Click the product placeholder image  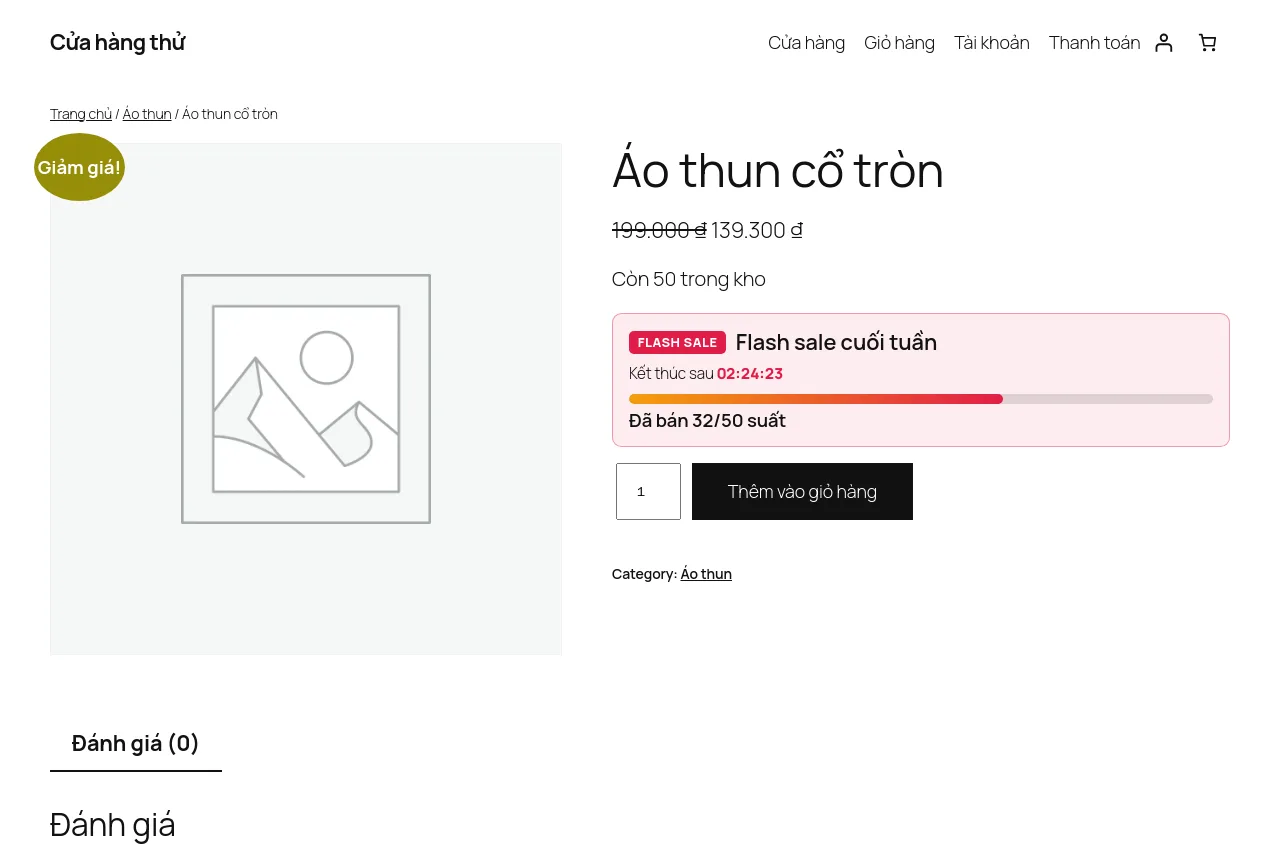coord(306,399)
